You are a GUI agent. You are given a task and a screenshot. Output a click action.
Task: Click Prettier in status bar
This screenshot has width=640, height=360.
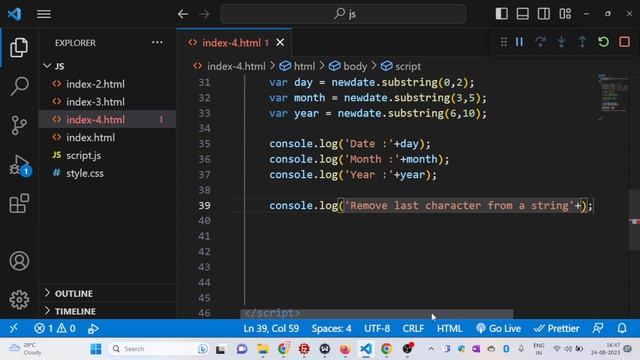pyautogui.click(x=557, y=328)
